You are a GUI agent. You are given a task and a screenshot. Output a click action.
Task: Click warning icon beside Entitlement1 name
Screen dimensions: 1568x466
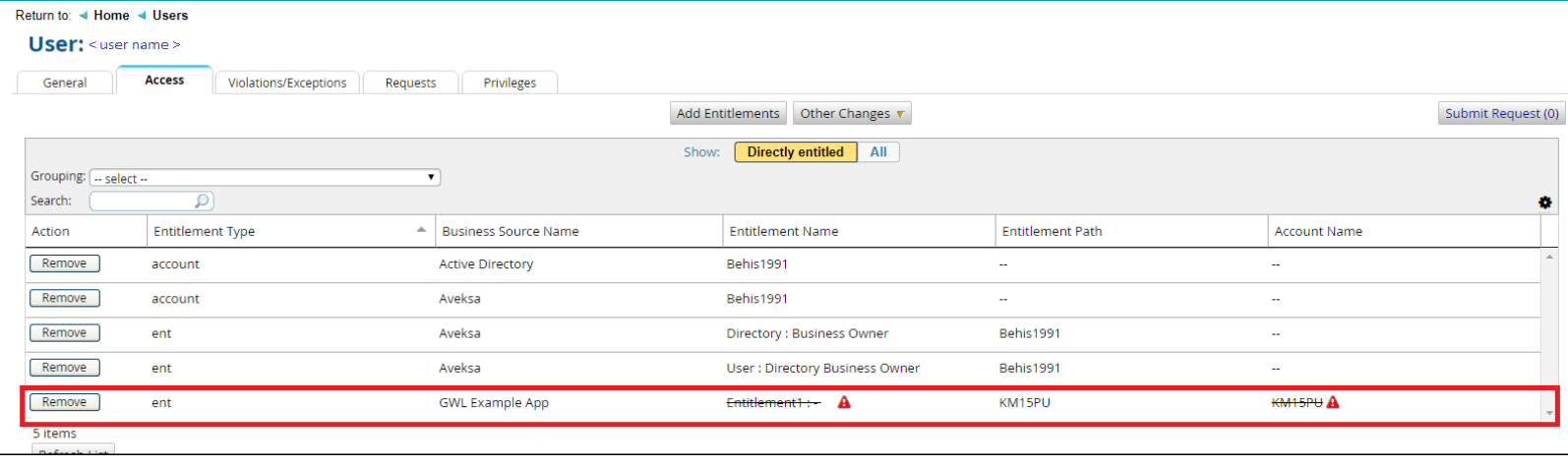coord(844,402)
